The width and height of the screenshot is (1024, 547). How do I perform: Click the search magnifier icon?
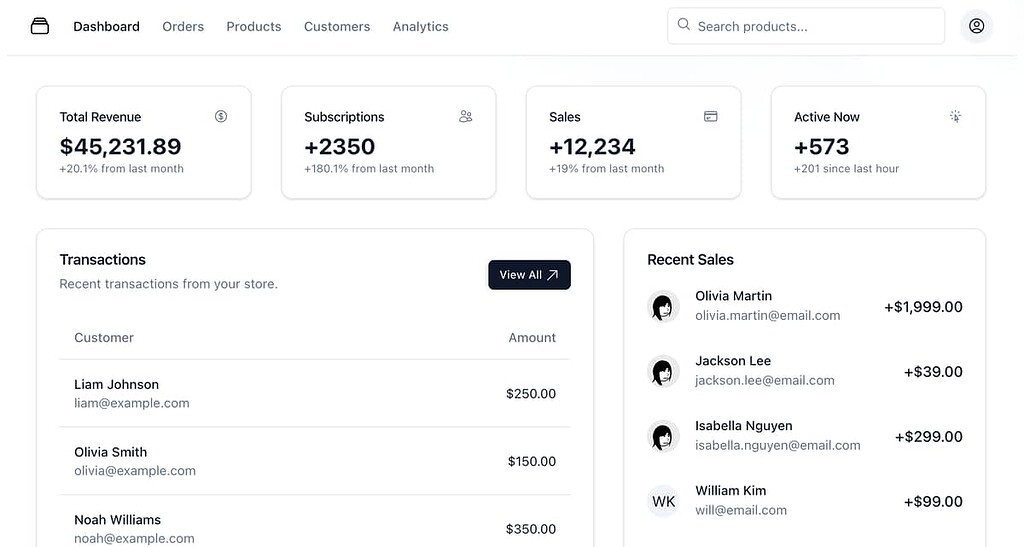point(684,24)
